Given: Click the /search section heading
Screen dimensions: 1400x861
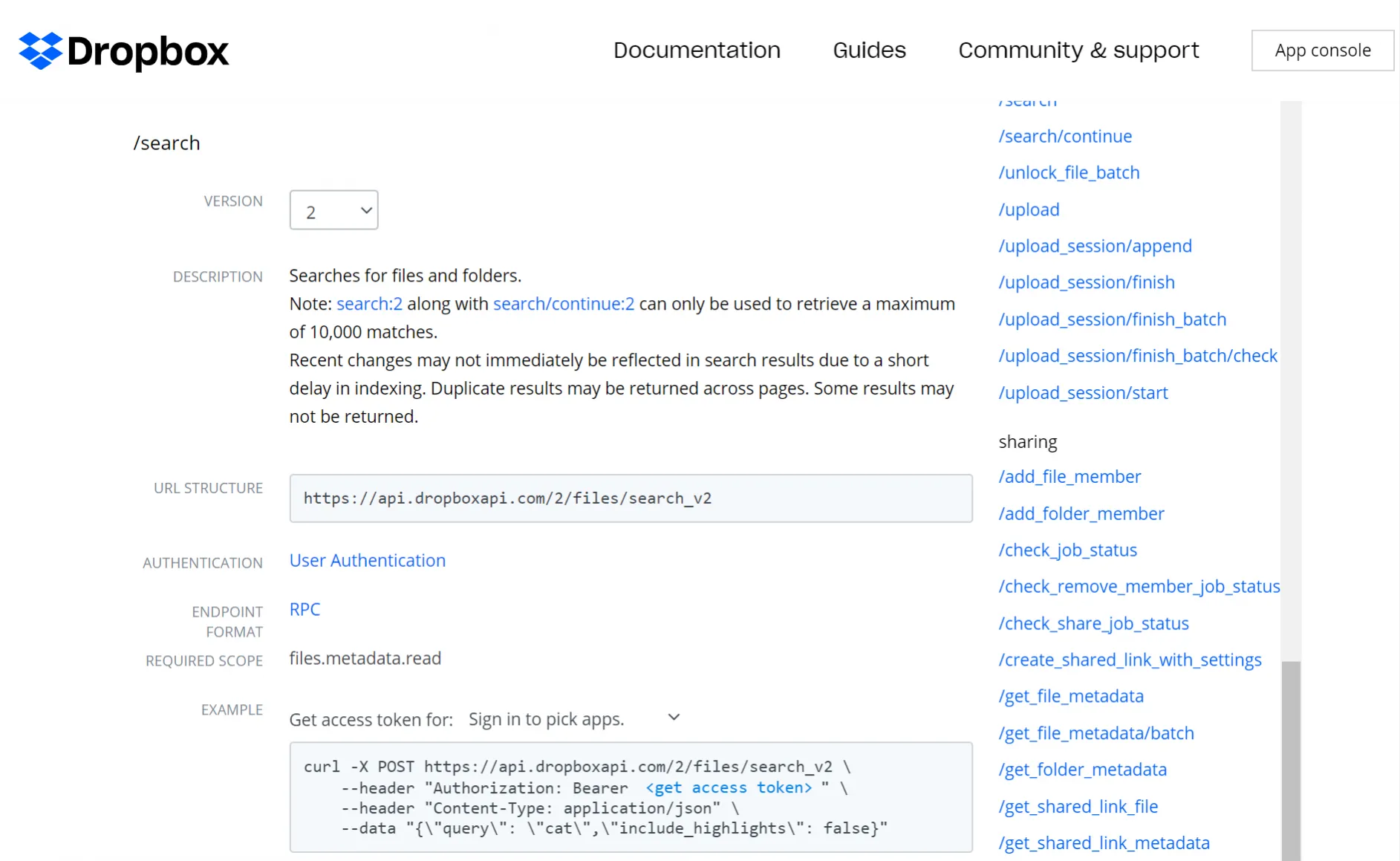Looking at the screenshot, I should point(166,143).
